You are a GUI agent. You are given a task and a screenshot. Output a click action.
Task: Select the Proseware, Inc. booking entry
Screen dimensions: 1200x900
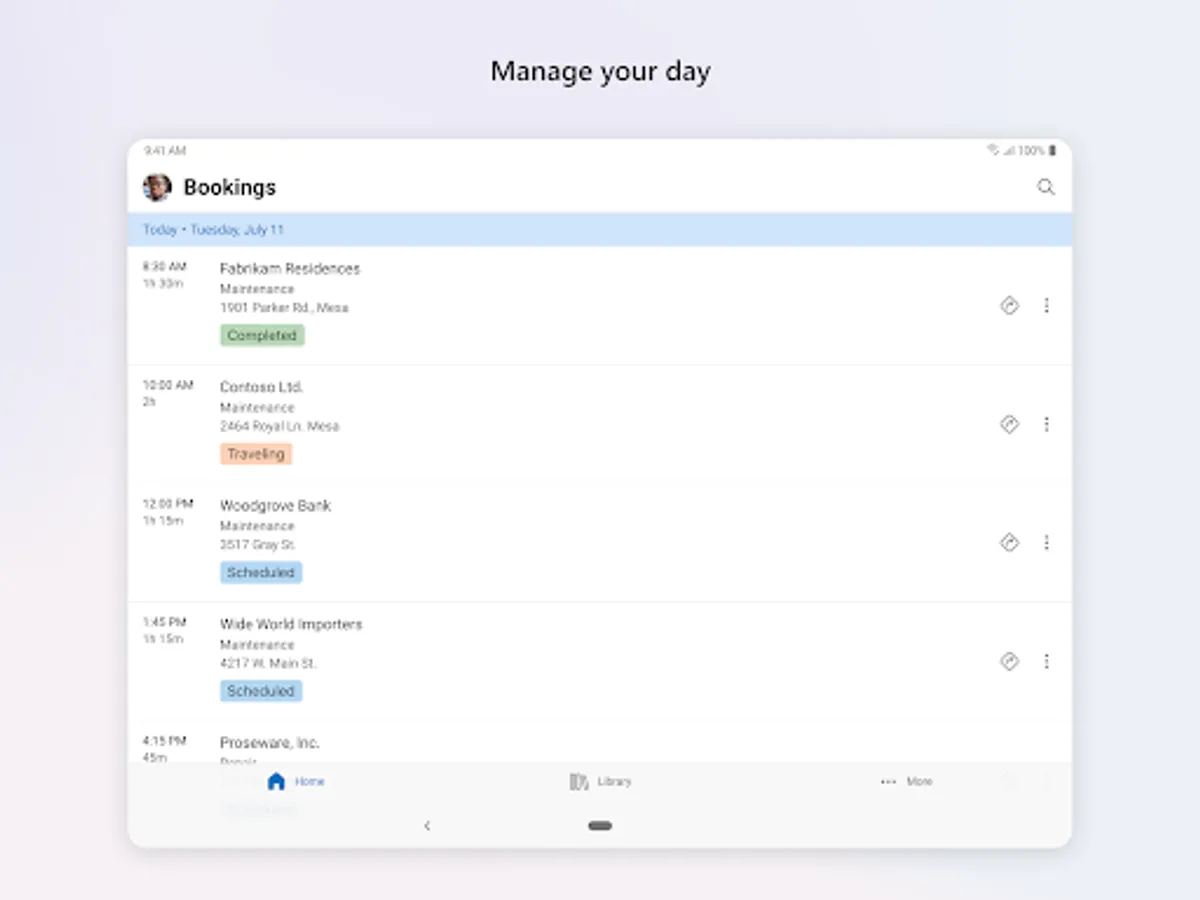click(269, 742)
